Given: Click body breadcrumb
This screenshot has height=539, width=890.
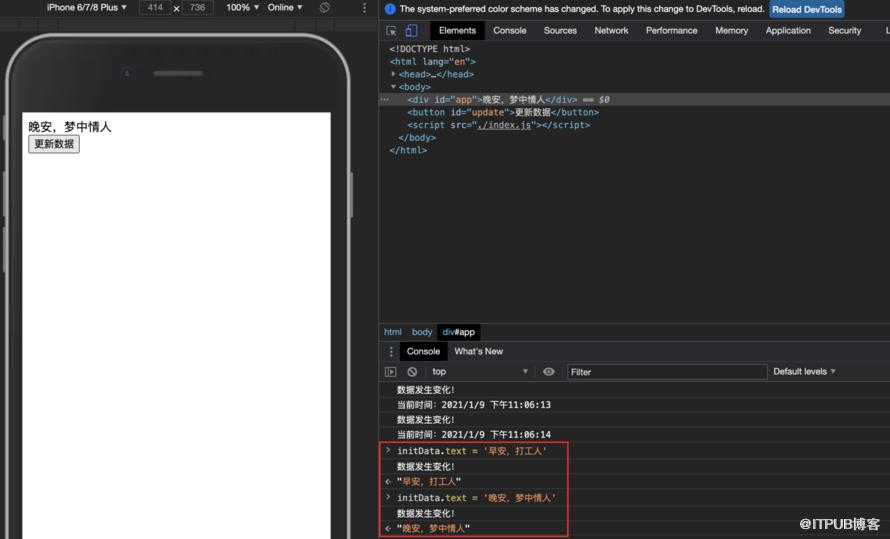Looking at the screenshot, I should pyautogui.click(x=422, y=332).
